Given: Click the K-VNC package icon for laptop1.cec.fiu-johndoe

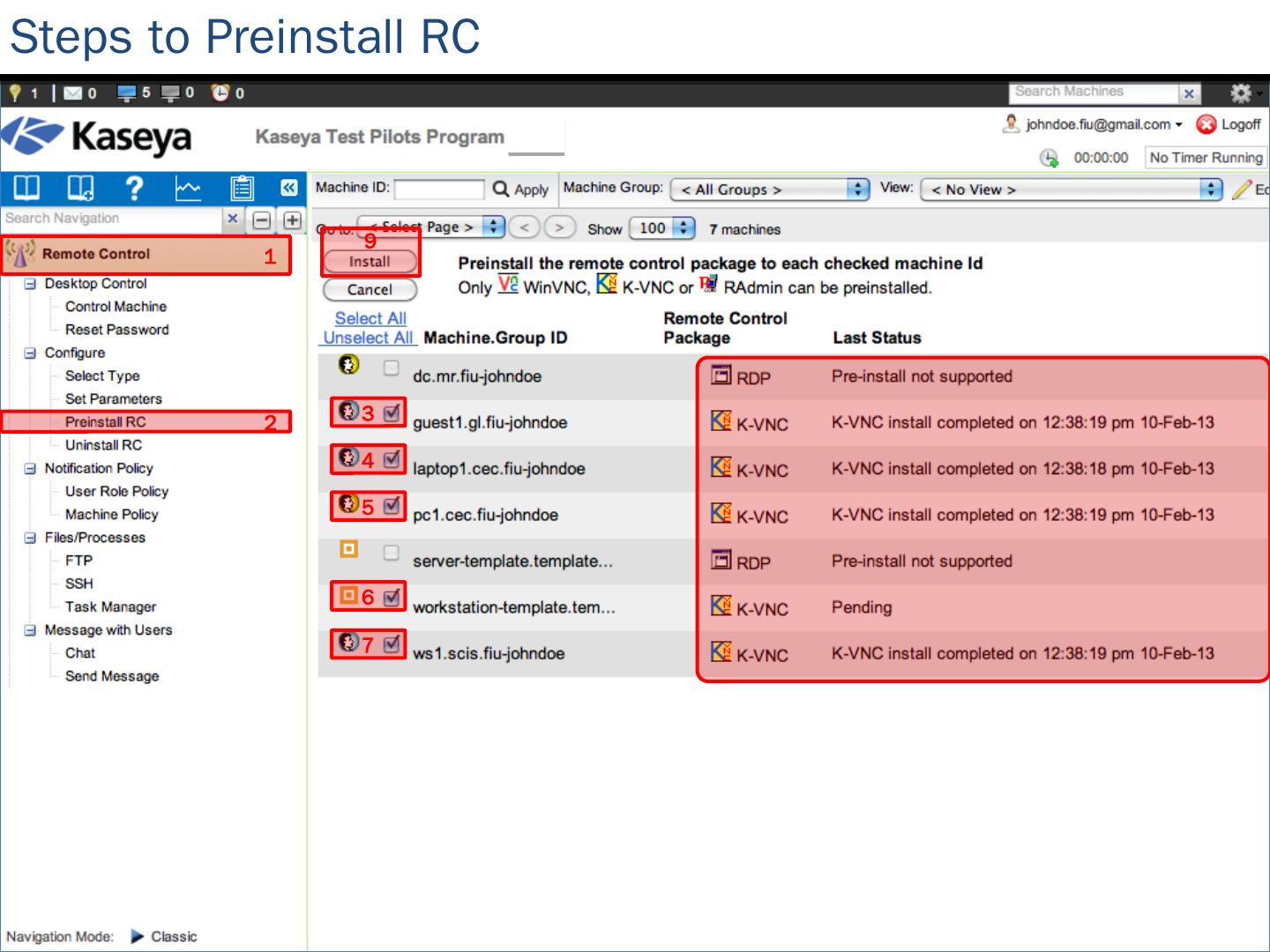Looking at the screenshot, I should (721, 467).
